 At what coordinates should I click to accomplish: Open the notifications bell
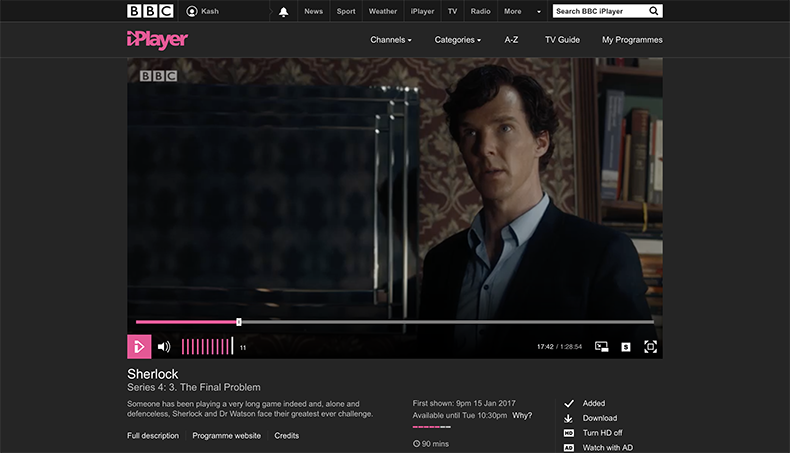(x=284, y=12)
